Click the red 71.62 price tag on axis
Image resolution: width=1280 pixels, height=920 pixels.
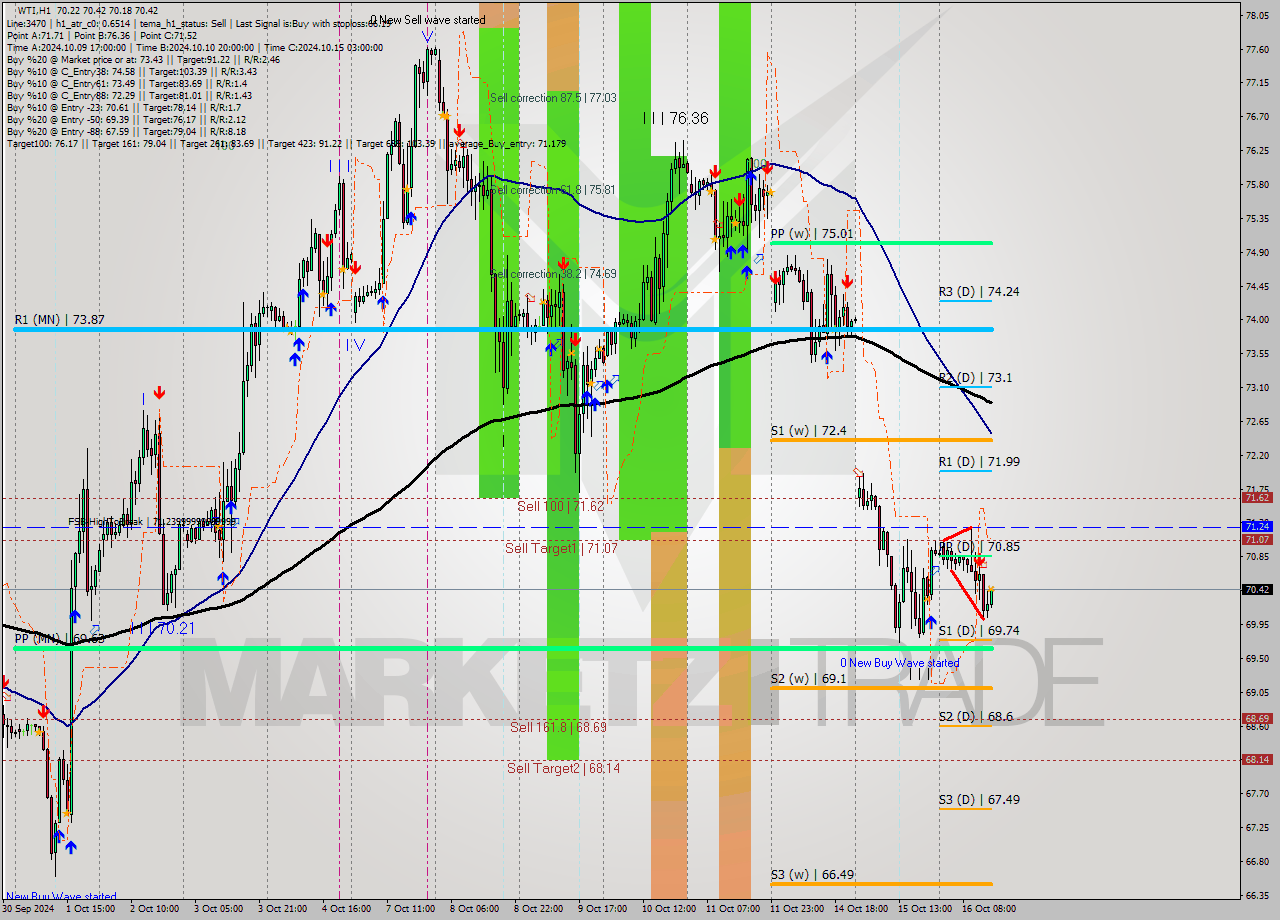[1257, 497]
